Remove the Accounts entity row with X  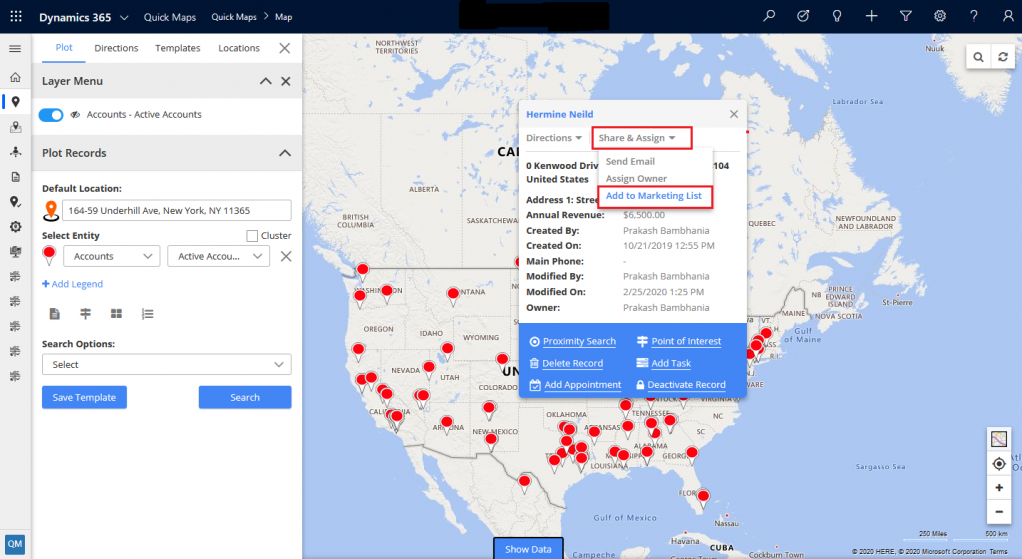pos(285,256)
